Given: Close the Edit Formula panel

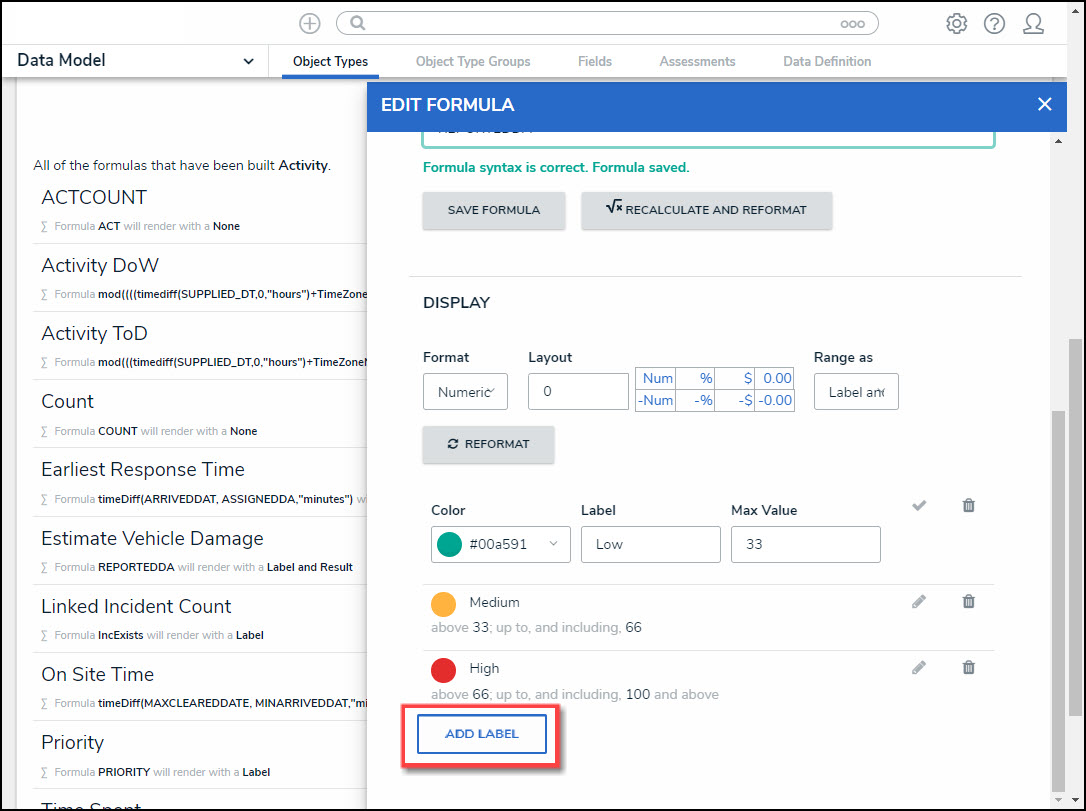Looking at the screenshot, I should (x=1044, y=104).
